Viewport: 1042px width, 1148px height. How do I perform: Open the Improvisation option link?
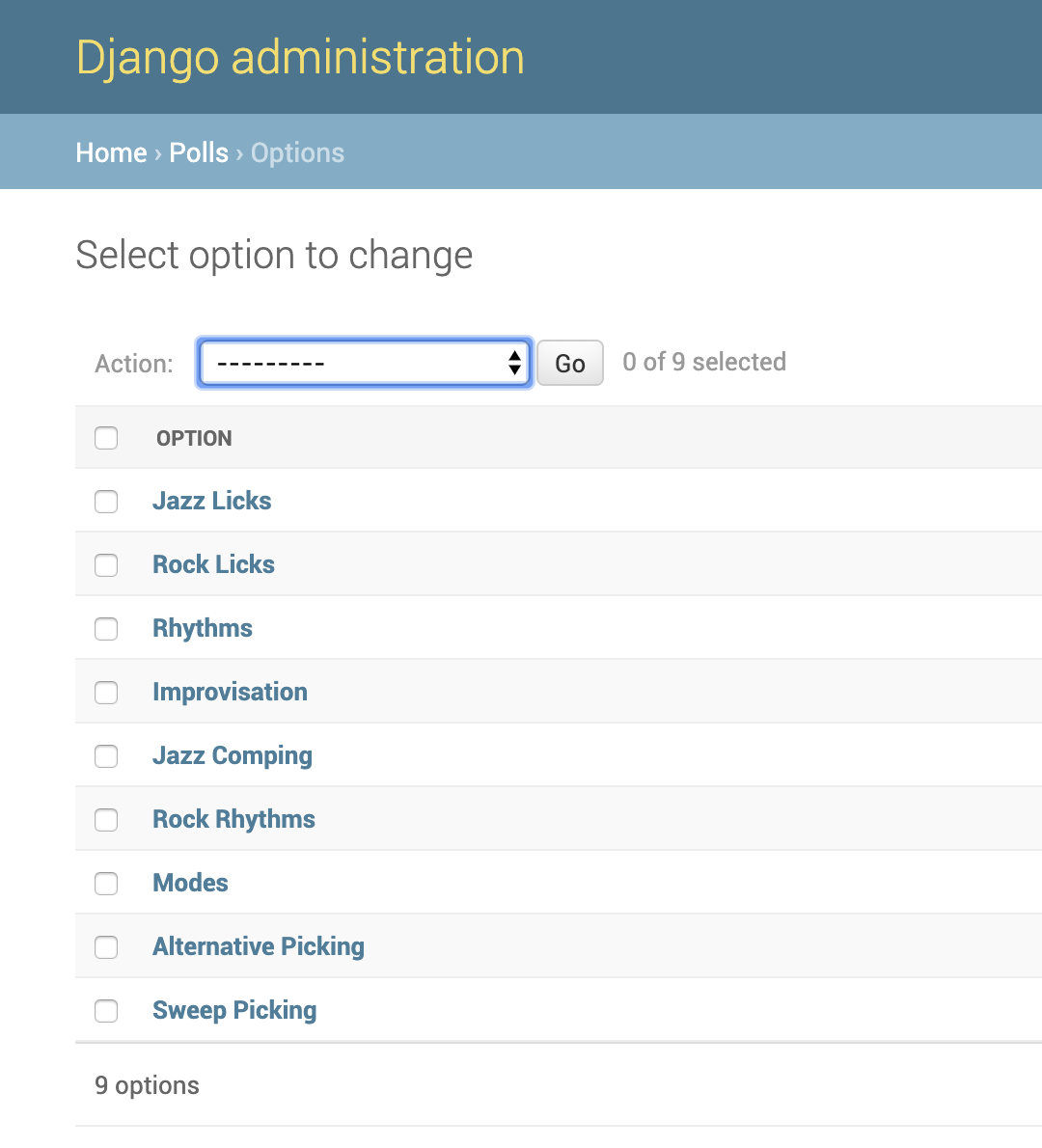click(230, 692)
